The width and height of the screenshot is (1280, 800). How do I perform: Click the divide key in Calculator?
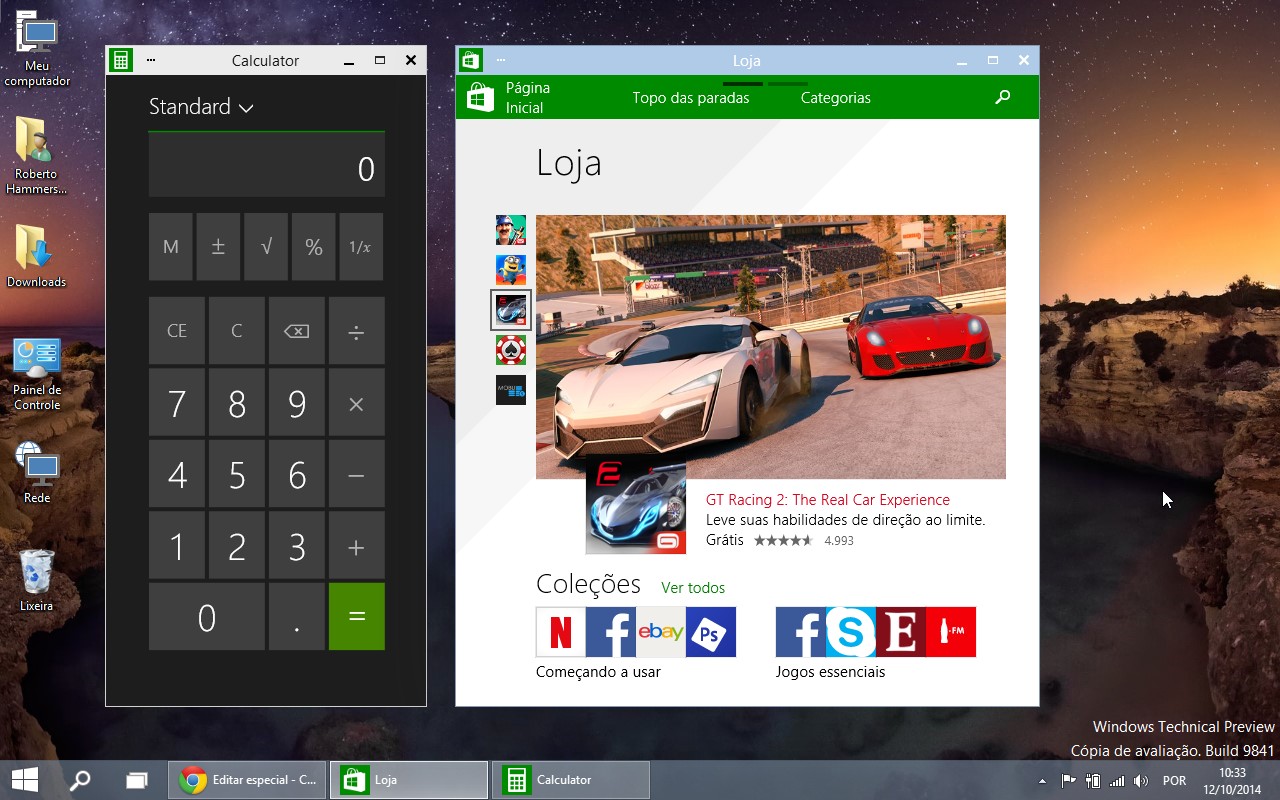[357, 331]
